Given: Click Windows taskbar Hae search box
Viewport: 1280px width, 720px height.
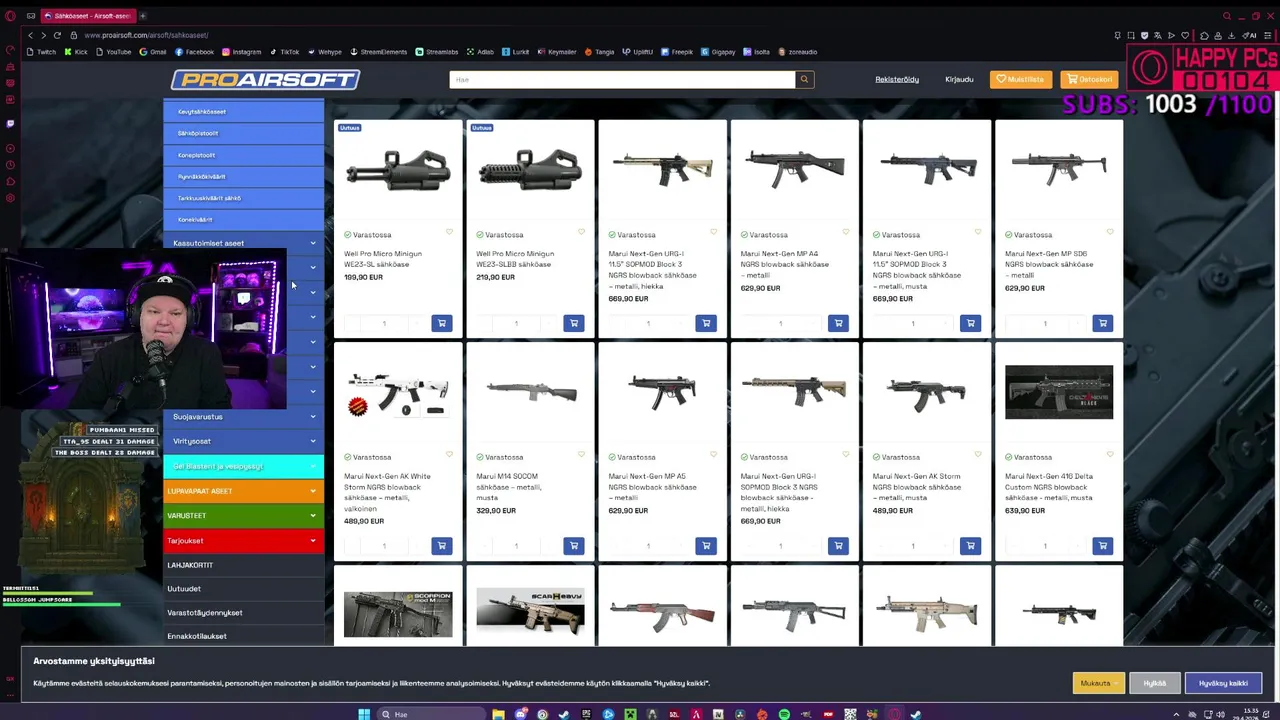Looking at the screenshot, I should coord(432,714).
